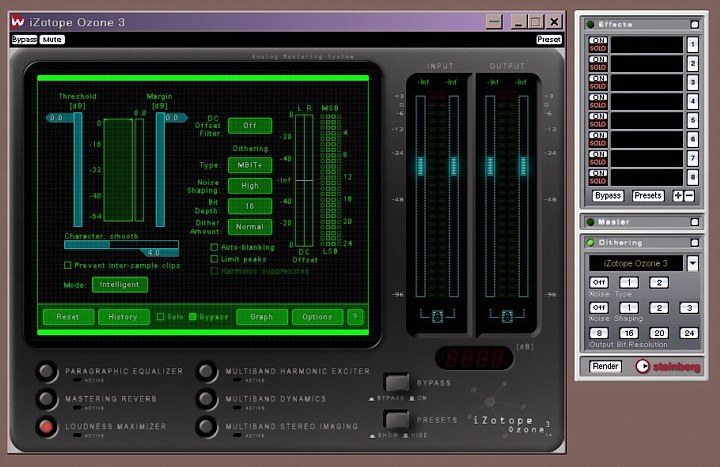
Task: Adjust the Threshold slider handle
Action: tap(60, 118)
